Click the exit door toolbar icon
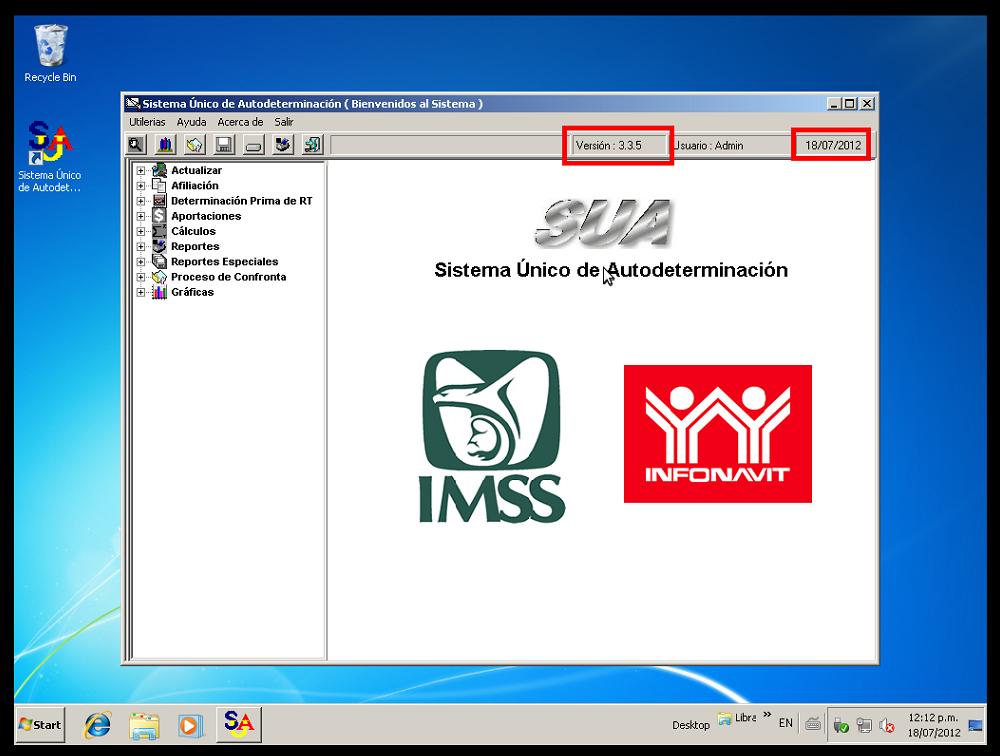Screen dimensions: 1000x756 click(311, 144)
